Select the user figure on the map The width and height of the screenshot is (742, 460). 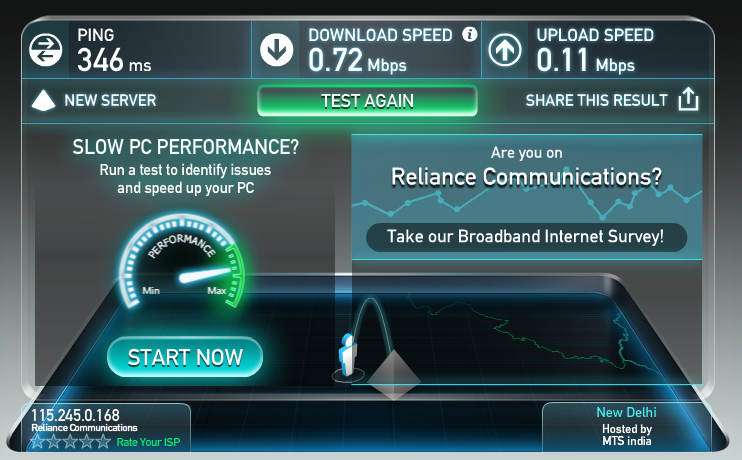(x=348, y=356)
